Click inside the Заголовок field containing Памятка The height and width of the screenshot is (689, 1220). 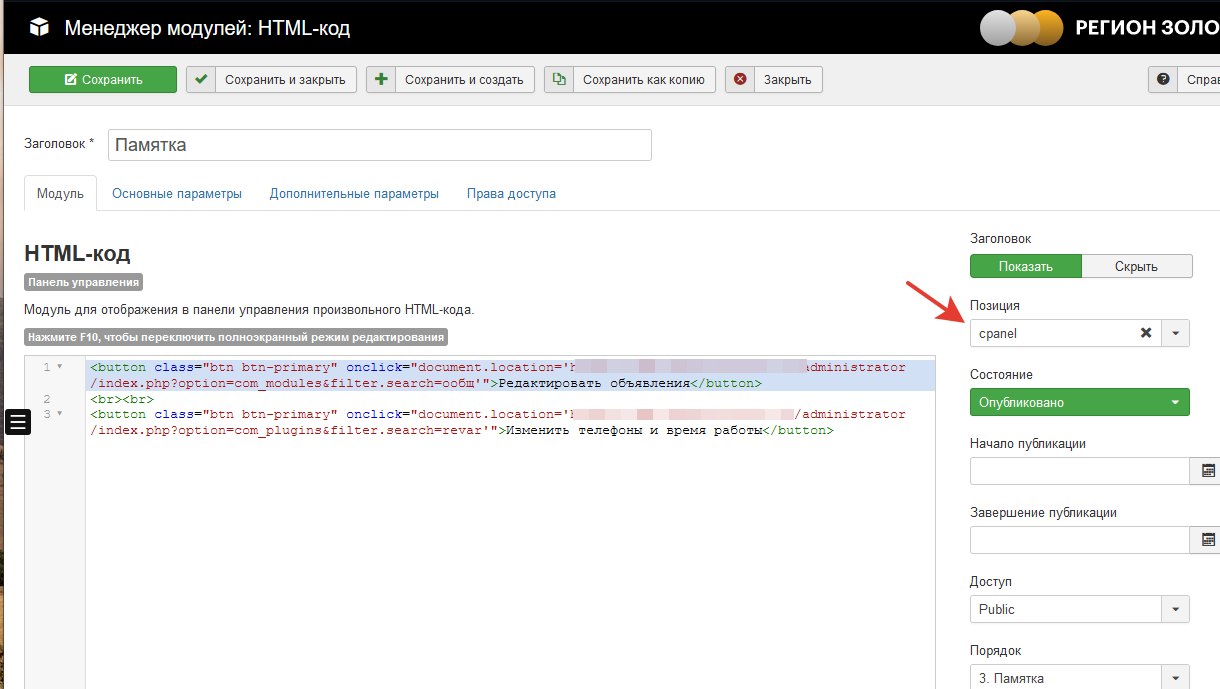(x=380, y=145)
